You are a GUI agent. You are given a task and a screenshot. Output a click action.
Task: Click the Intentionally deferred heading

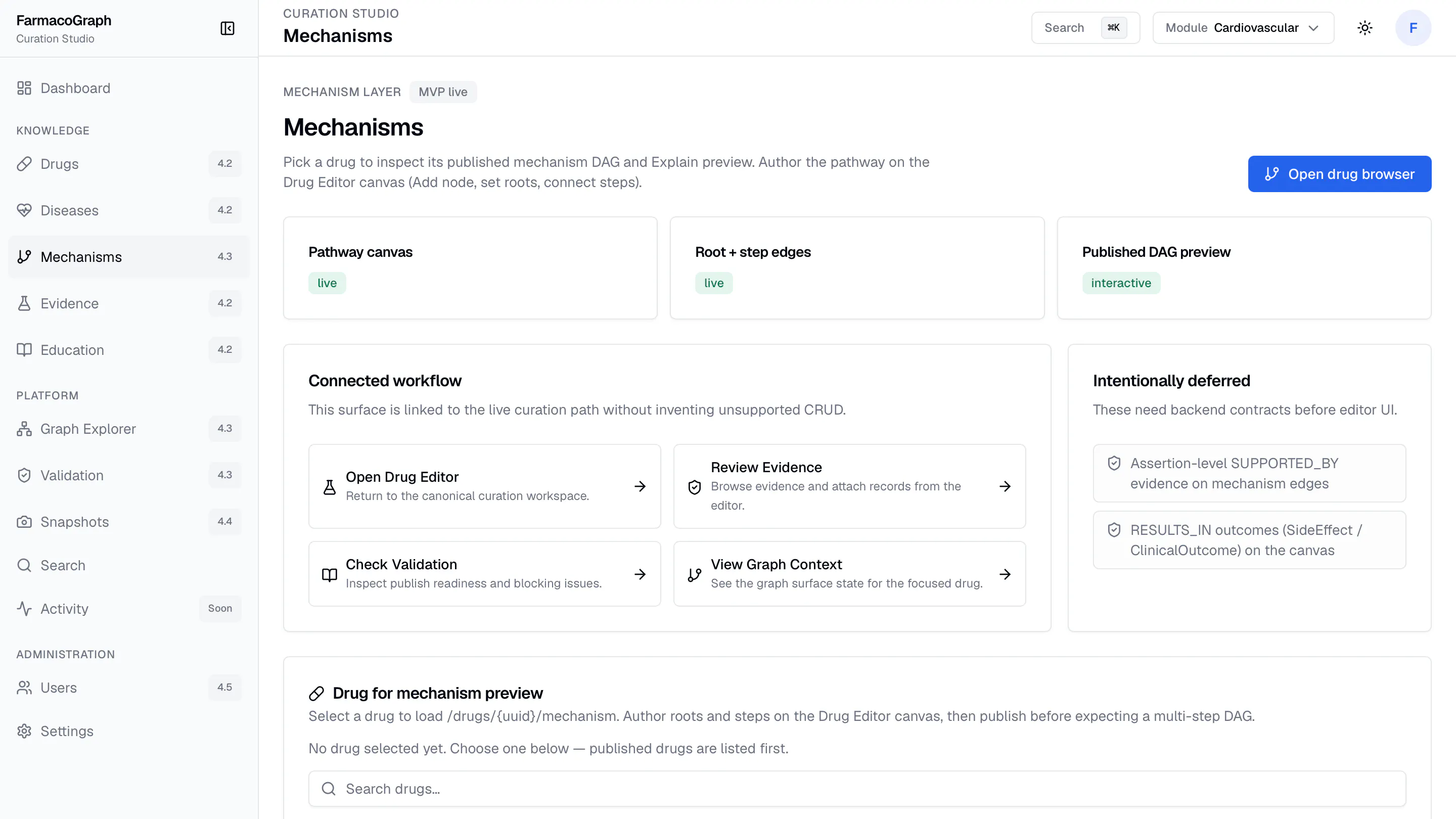coord(1171,381)
